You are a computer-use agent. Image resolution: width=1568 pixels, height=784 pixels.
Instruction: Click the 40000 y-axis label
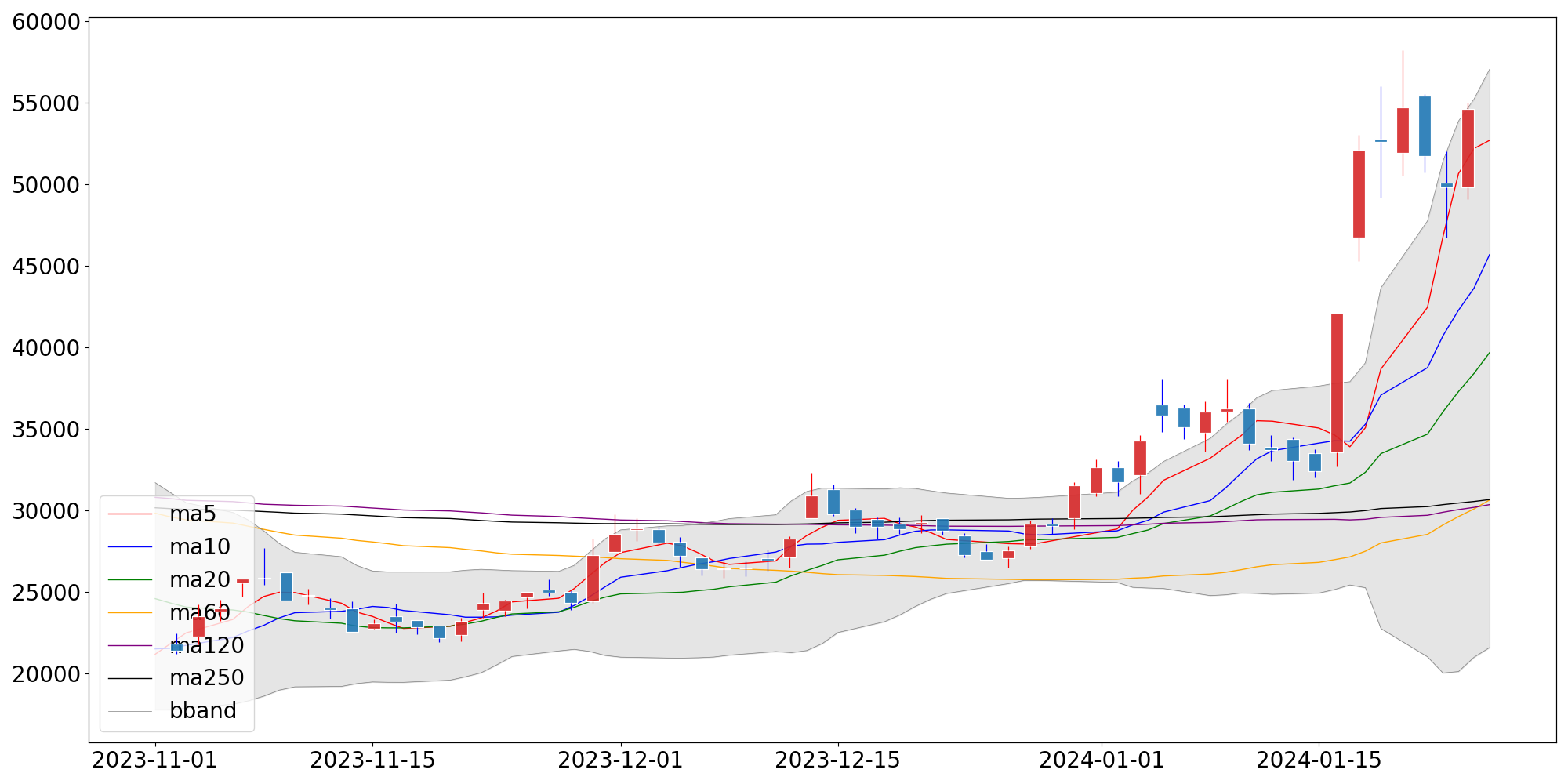coord(47,348)
